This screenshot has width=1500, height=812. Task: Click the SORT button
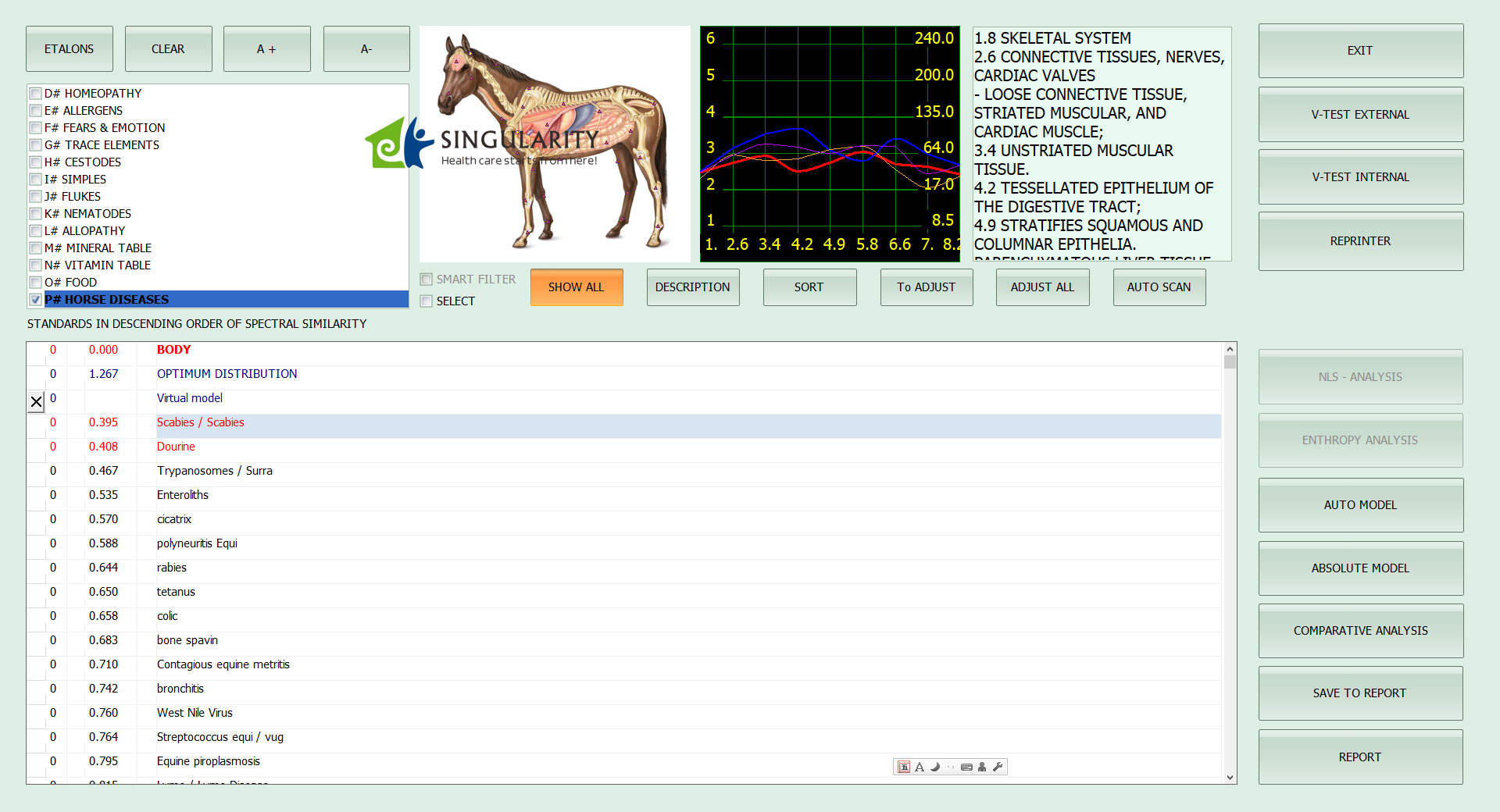[809, 287]
